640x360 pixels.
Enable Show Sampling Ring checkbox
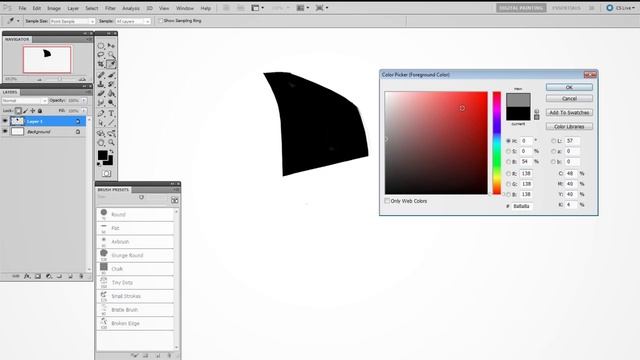[x=160, y=20]
